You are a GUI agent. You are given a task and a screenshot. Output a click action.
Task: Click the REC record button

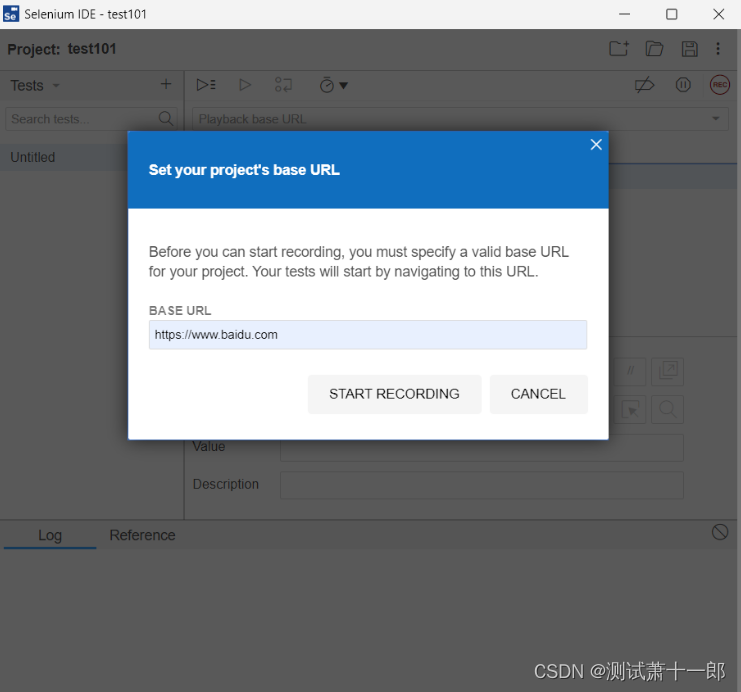[720, 85]
